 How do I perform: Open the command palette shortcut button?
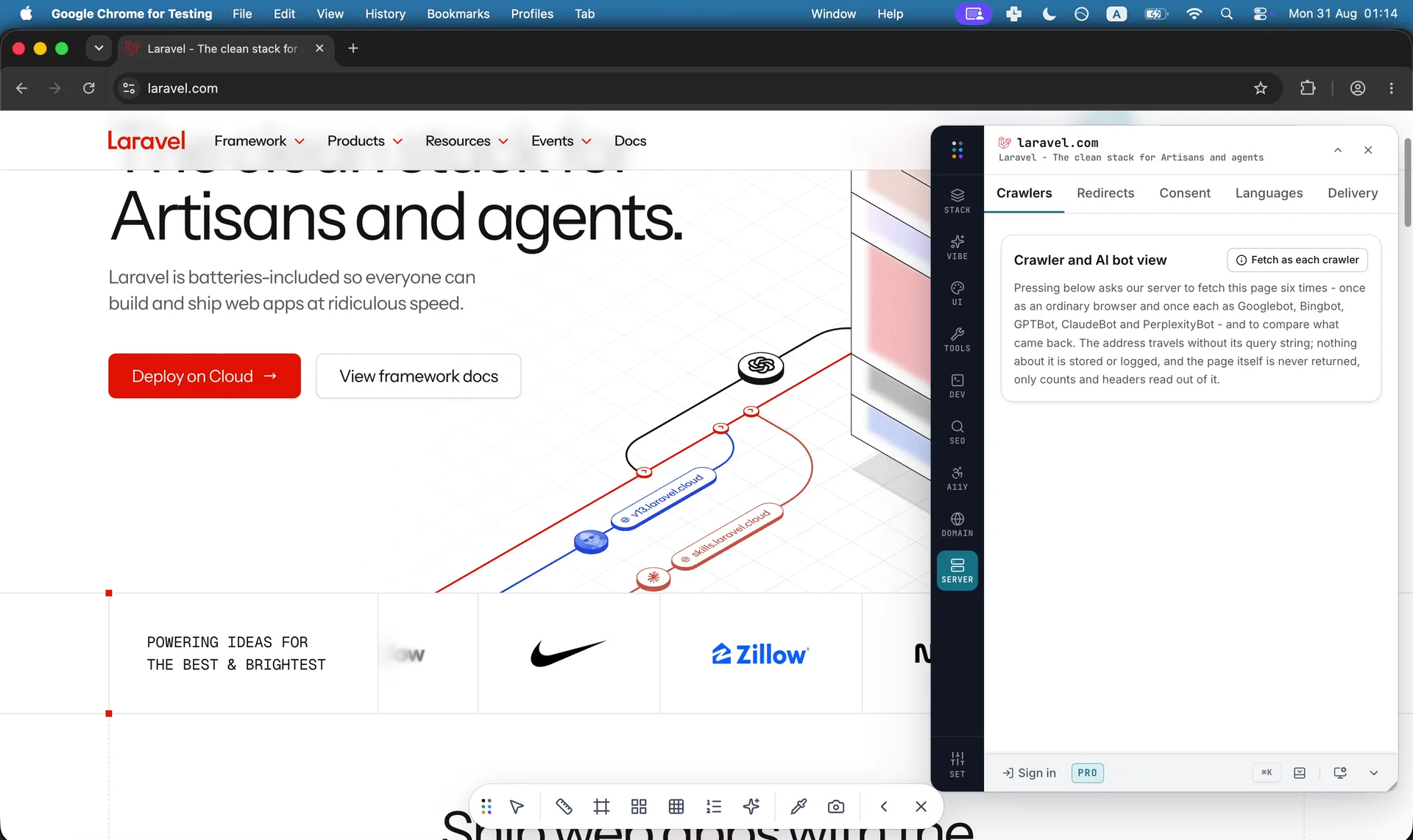1267,772
